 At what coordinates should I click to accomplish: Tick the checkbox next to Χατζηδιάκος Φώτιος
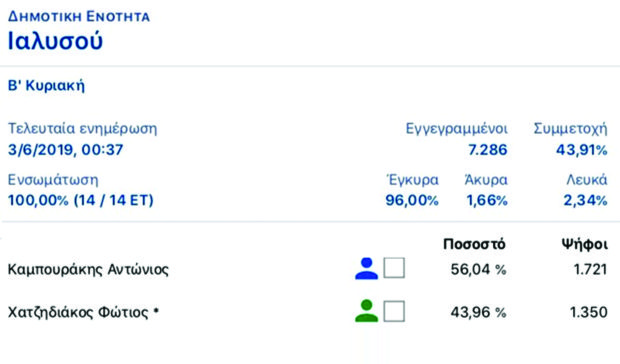tap(394, 311)
